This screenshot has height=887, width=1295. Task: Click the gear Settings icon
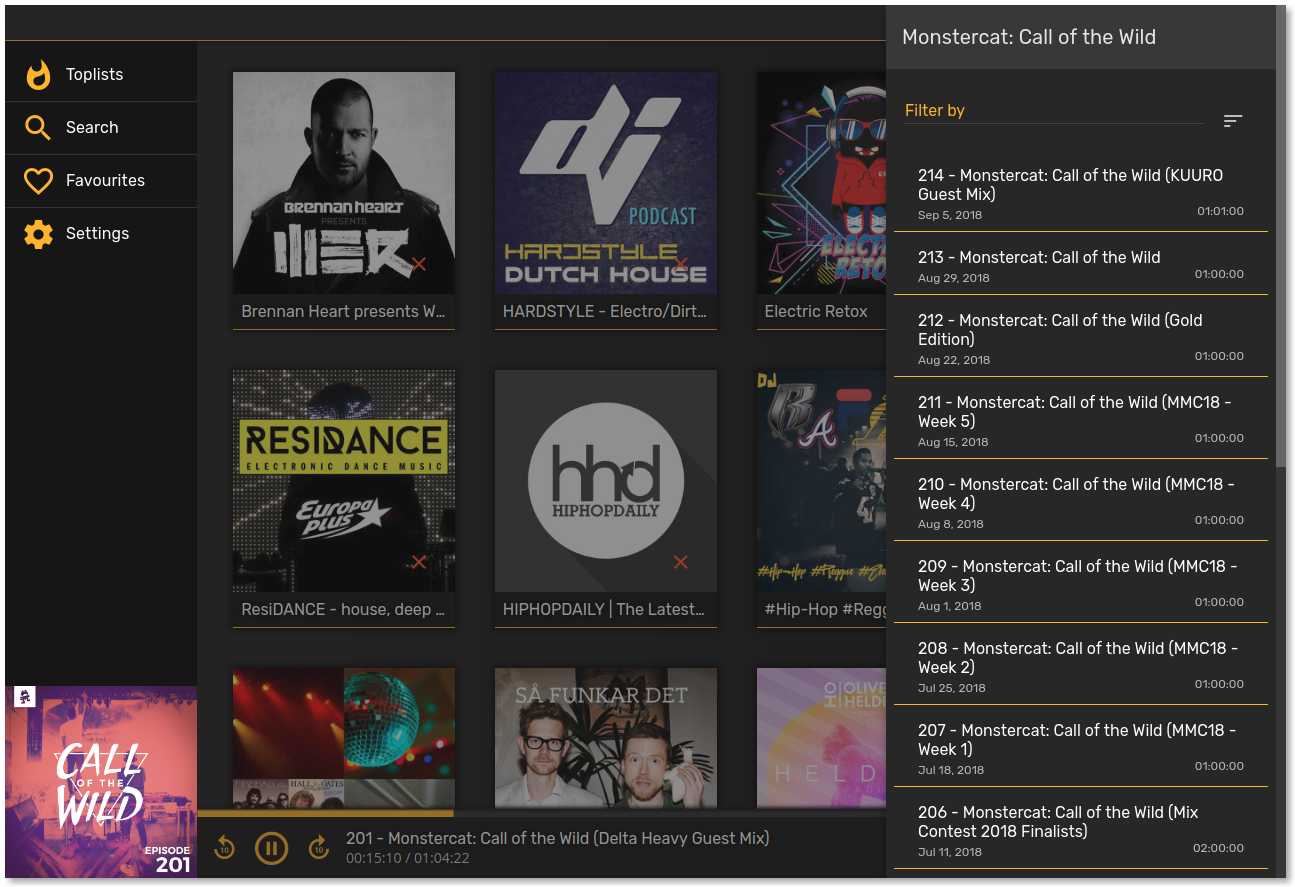point(38,234)
